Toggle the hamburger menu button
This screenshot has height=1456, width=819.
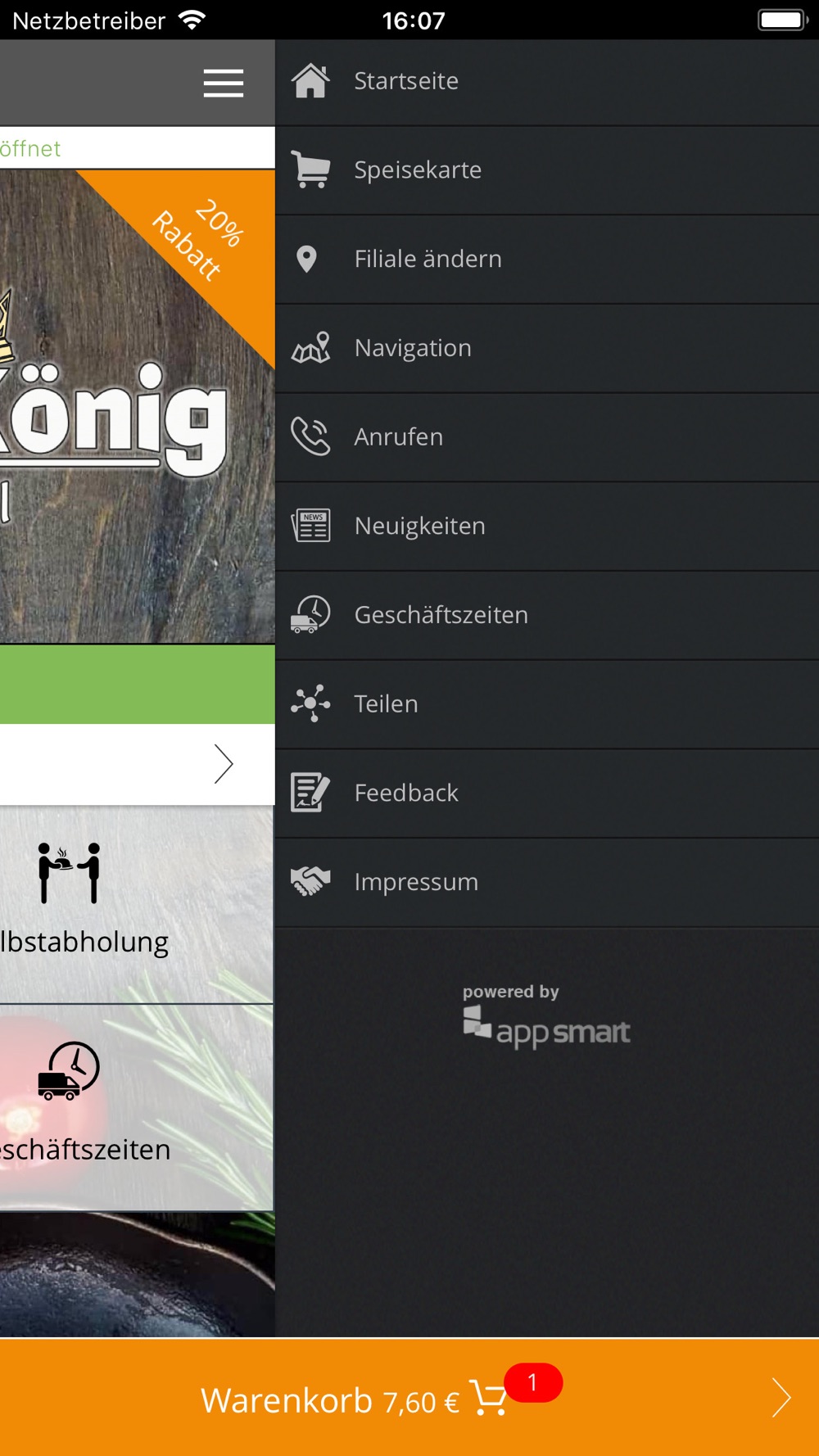pyautogui.click(x=224, y=84)
